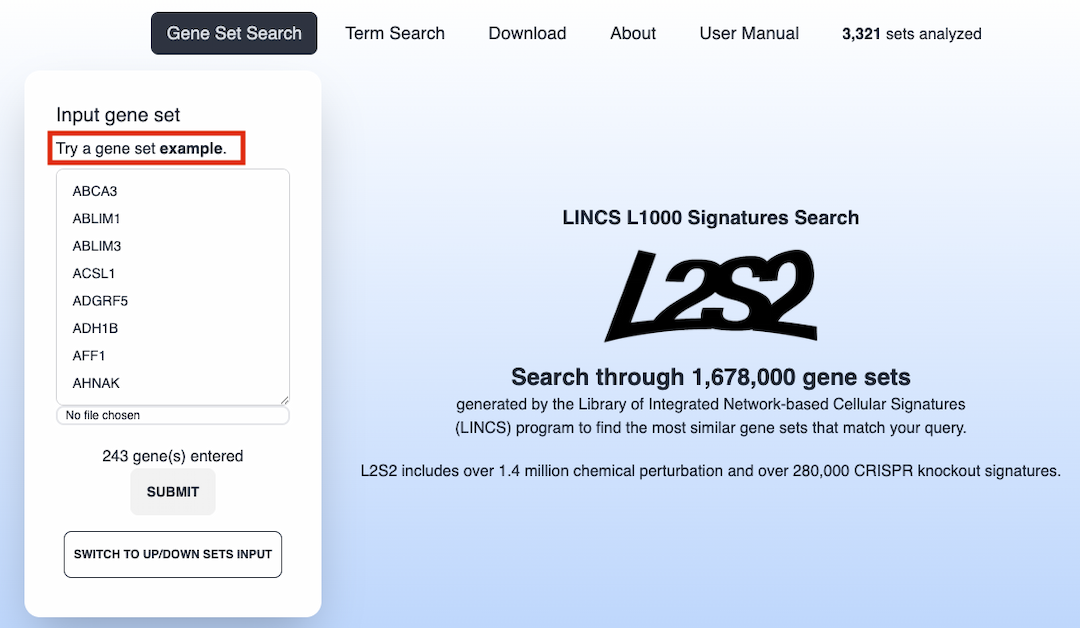Open the User Manual link

(x=749, y=33)
